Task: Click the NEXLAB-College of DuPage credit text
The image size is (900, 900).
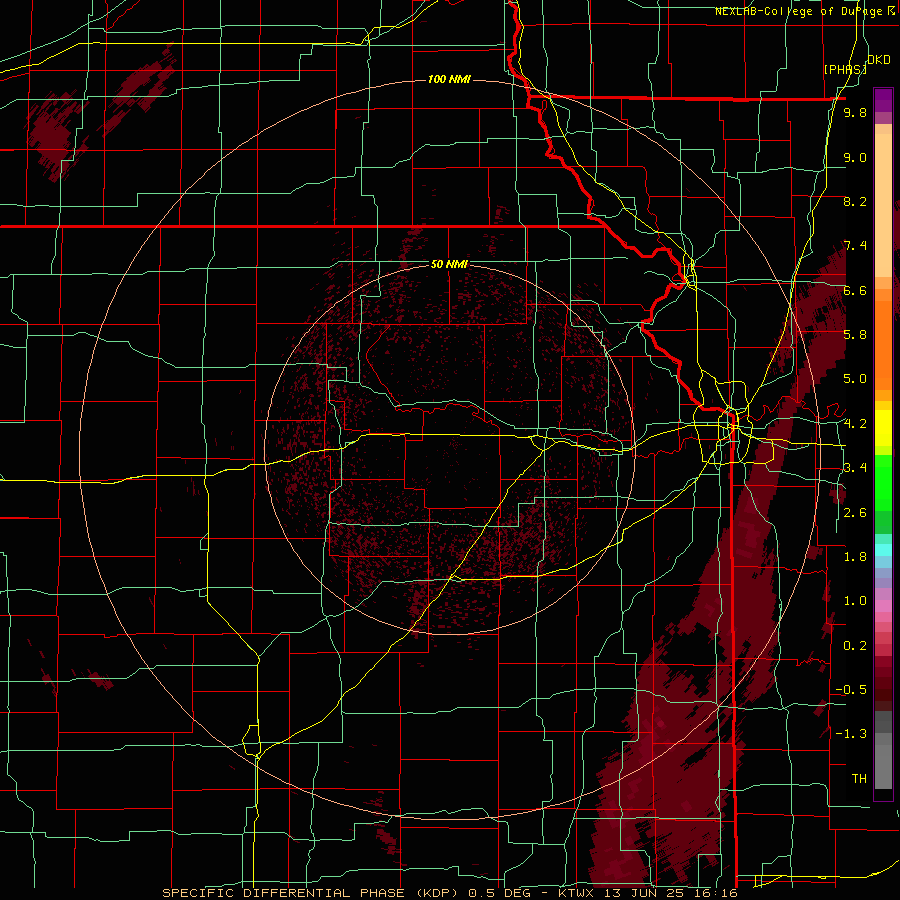Action: [804, 11]
